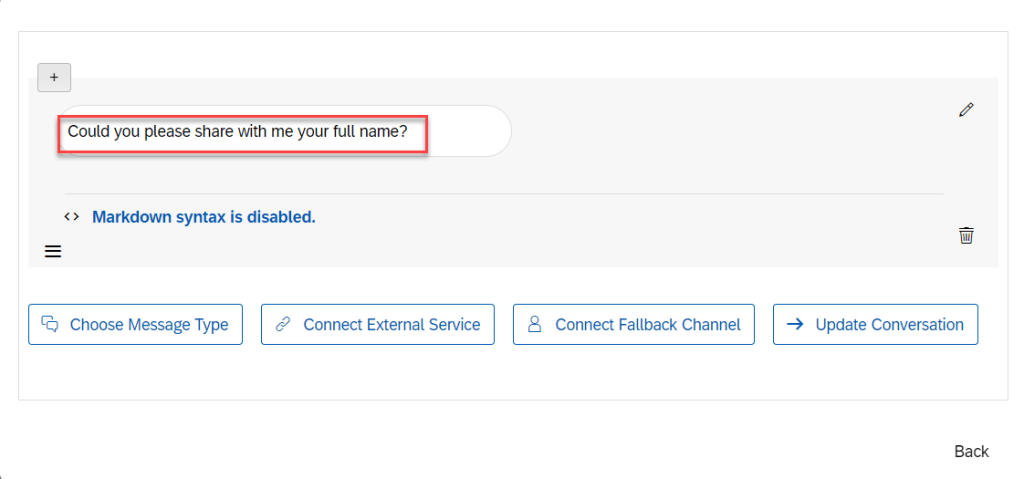Open the Choose Message Type options
Screen dimensions: 1024x479
coord(135,324)
